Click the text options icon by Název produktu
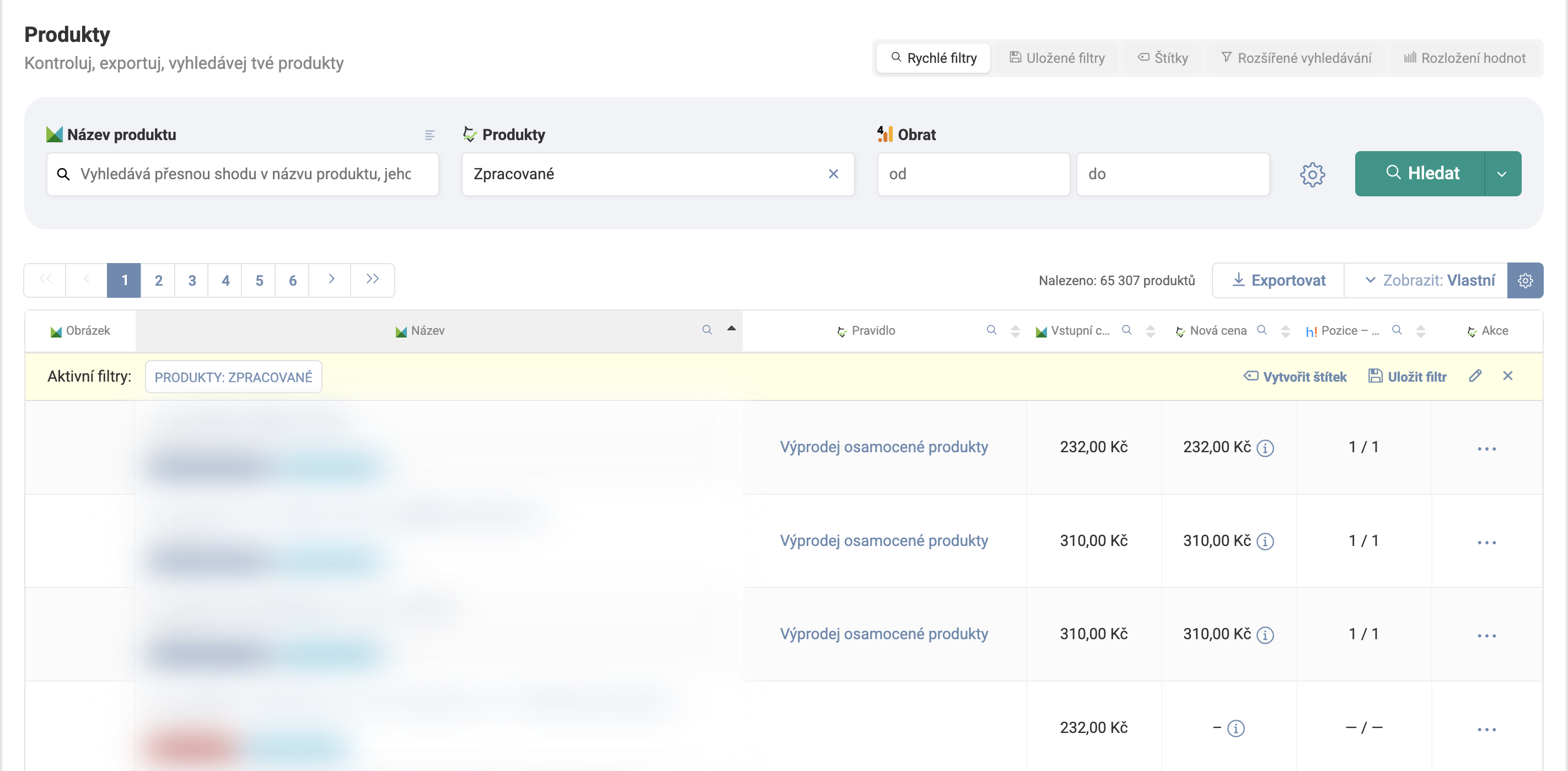The image size is (1568, 771). [429, 135]
